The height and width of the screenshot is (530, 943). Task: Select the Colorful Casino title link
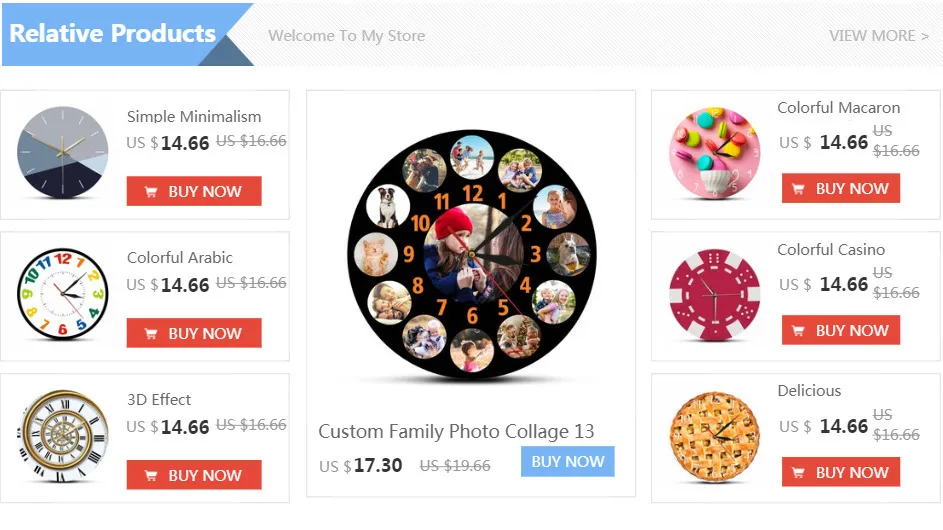tap(831, 249)
